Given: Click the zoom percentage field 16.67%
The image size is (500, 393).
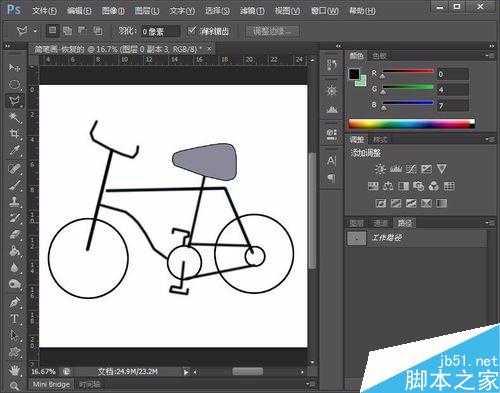Looking at the screenshot, I should [43, 371].
